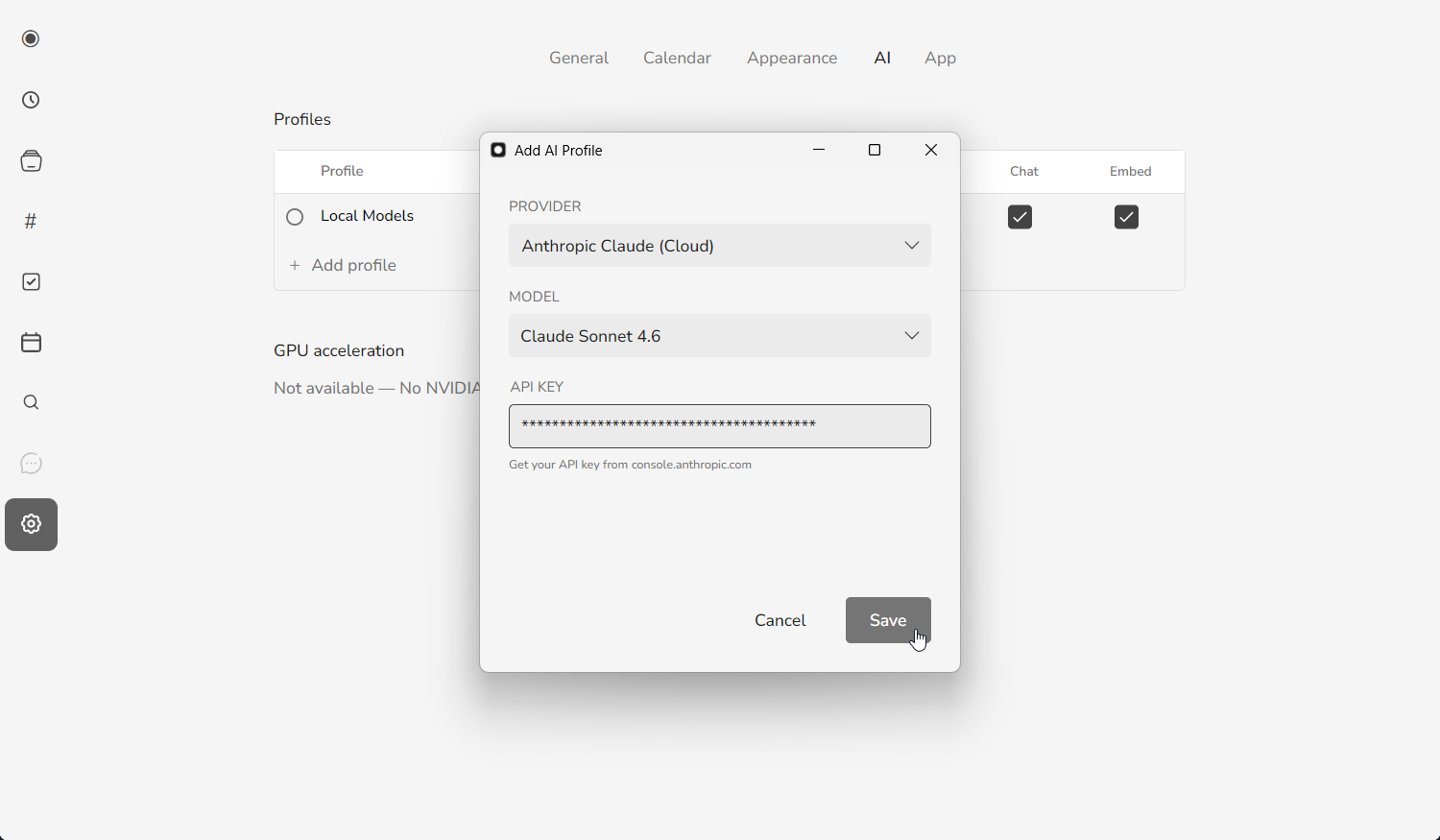The width and height of the screenshot is (1440, 840).
Task: Switch to the General settings tab
Action: tap(579, 59)
